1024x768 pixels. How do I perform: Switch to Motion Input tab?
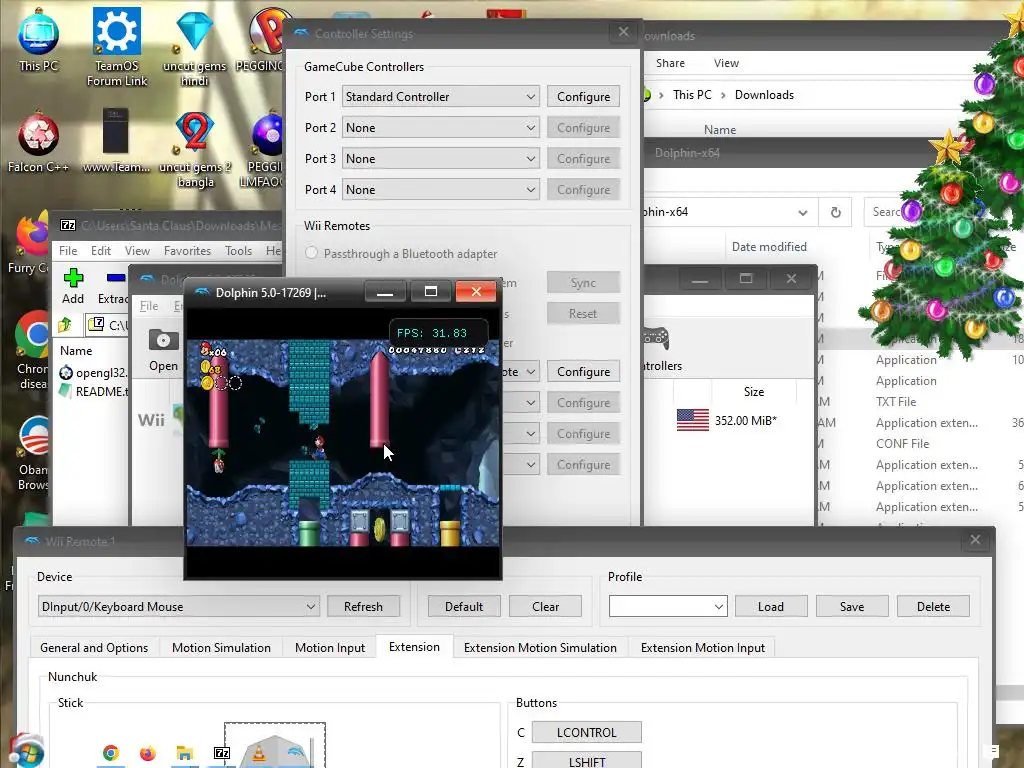(x=330, y=648)
